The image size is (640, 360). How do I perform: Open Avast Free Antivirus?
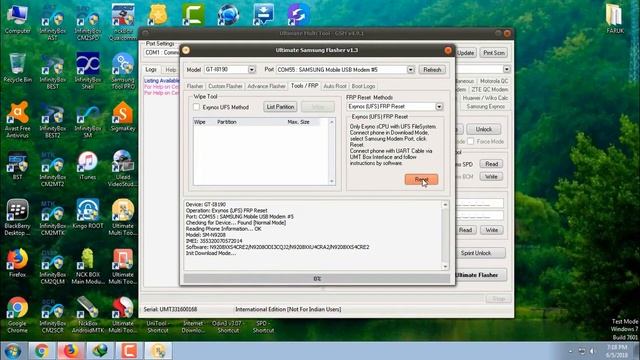(x=18, y=120)
